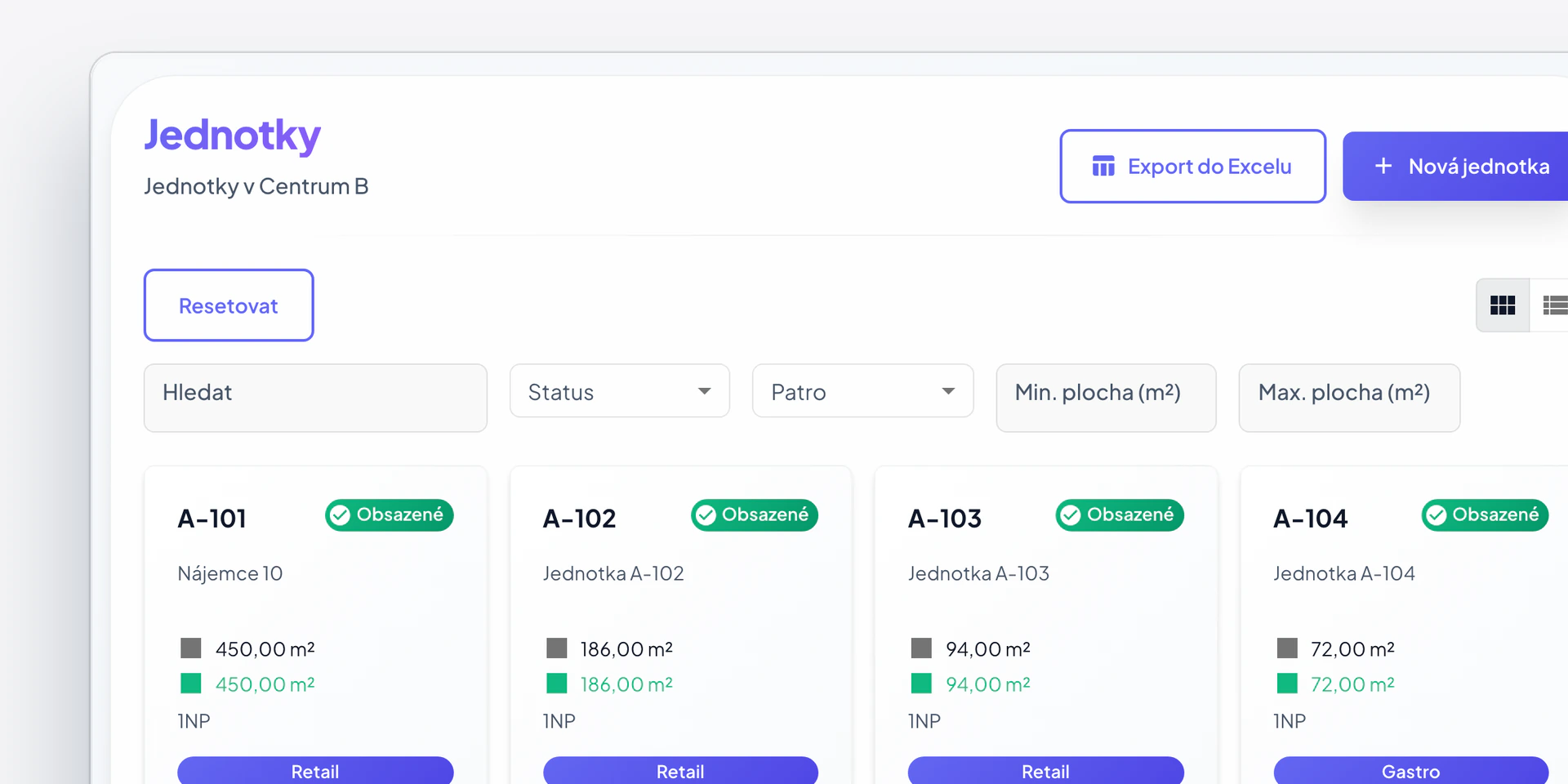Click the gray area square on A-102

click(x=557, y=648)
